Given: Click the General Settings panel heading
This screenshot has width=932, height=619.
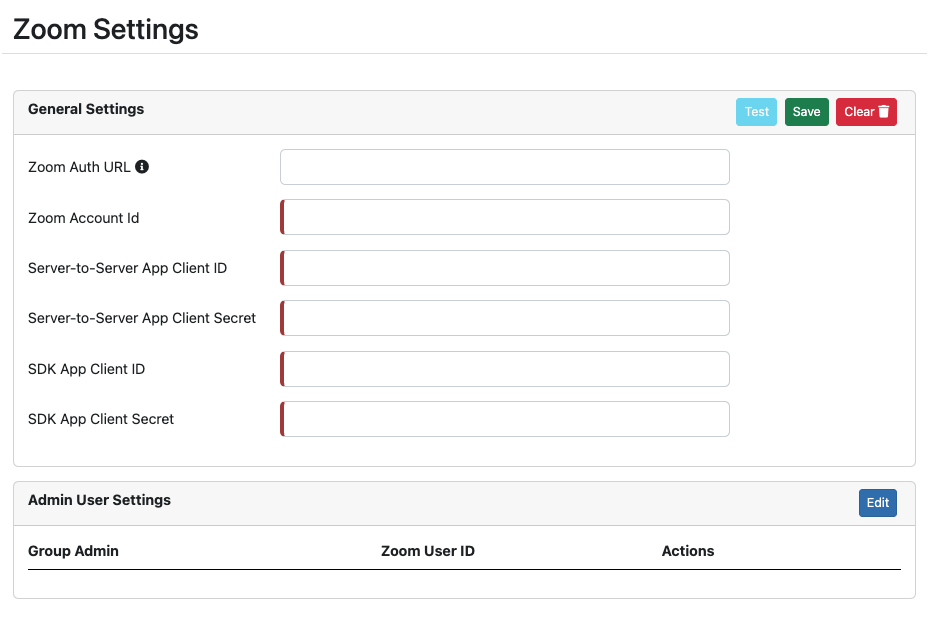Looking at the screenshot, I should pyautogui.click(x=86, y=109).
